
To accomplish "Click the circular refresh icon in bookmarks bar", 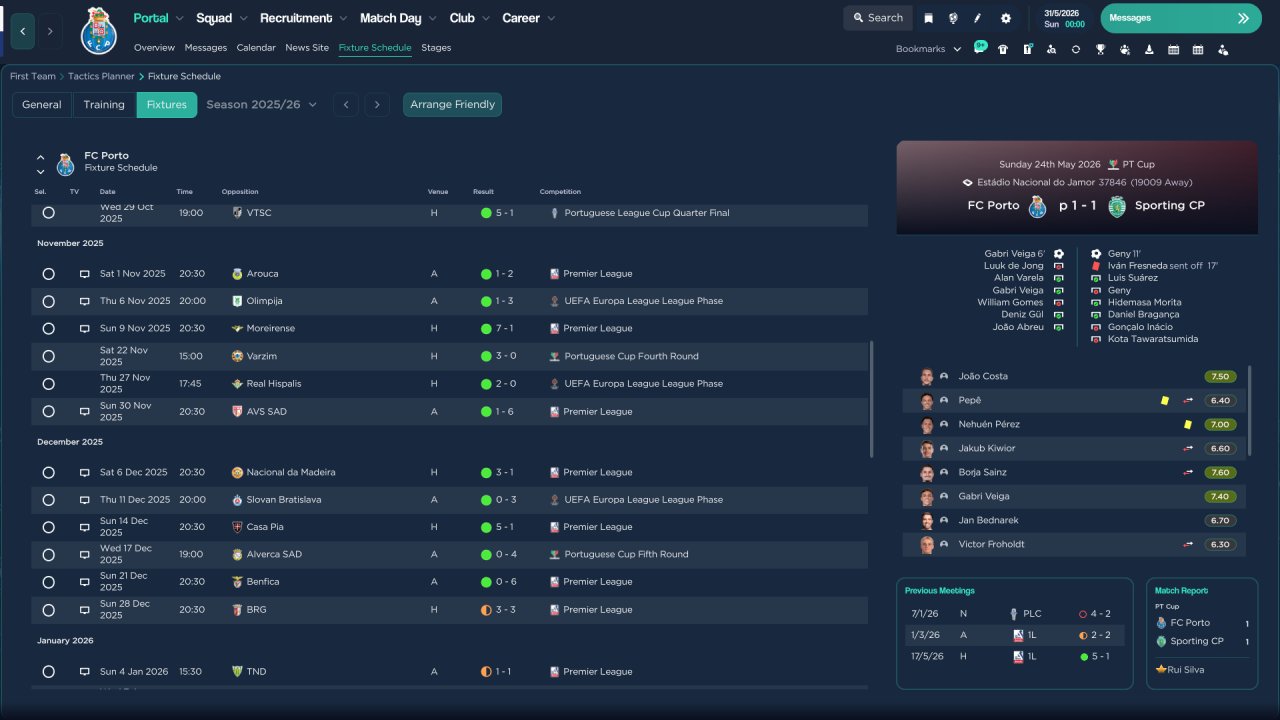I will (1076, 49).
